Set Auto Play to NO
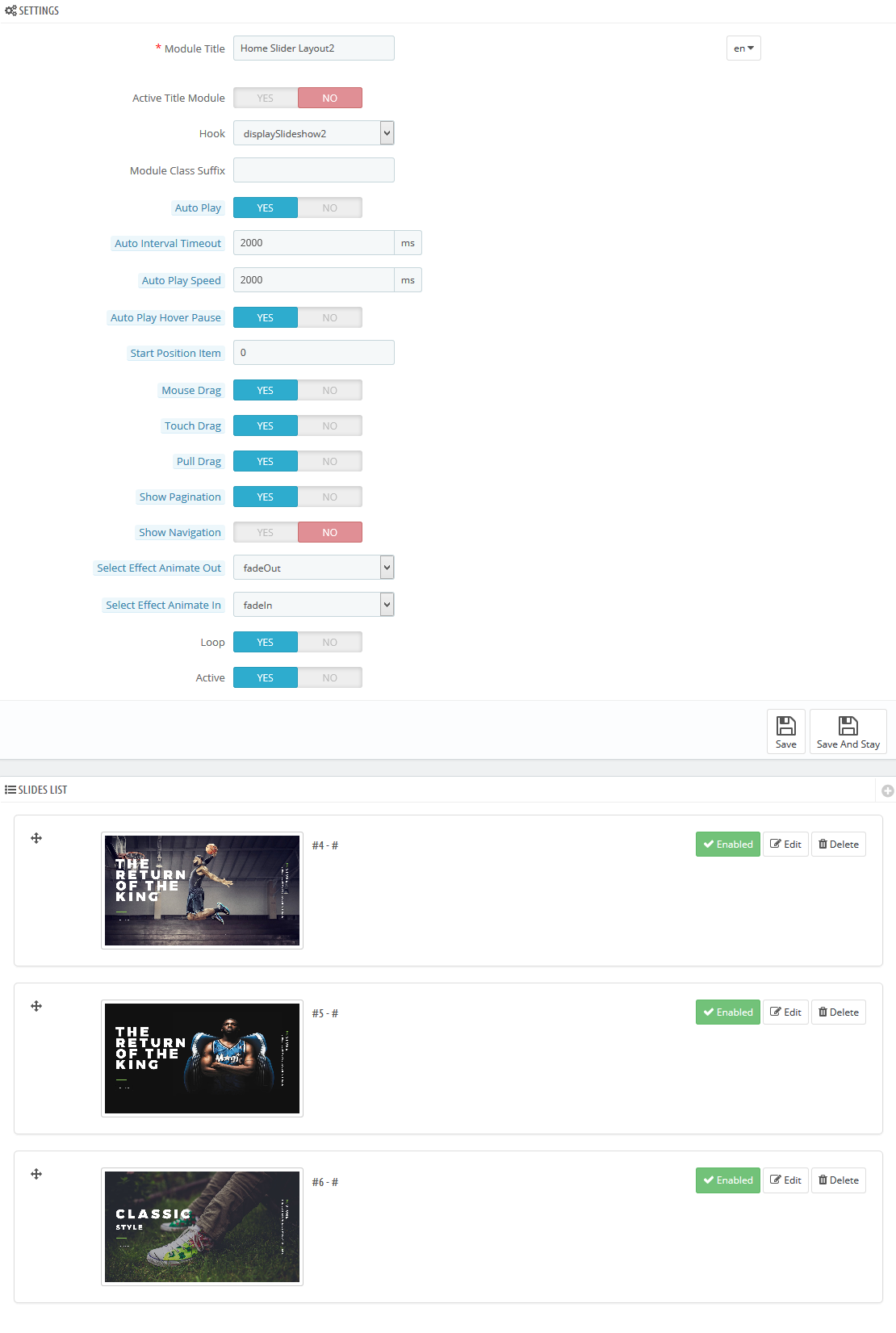The height and width of the screenshot is (1333, 896). click(329, 208)
